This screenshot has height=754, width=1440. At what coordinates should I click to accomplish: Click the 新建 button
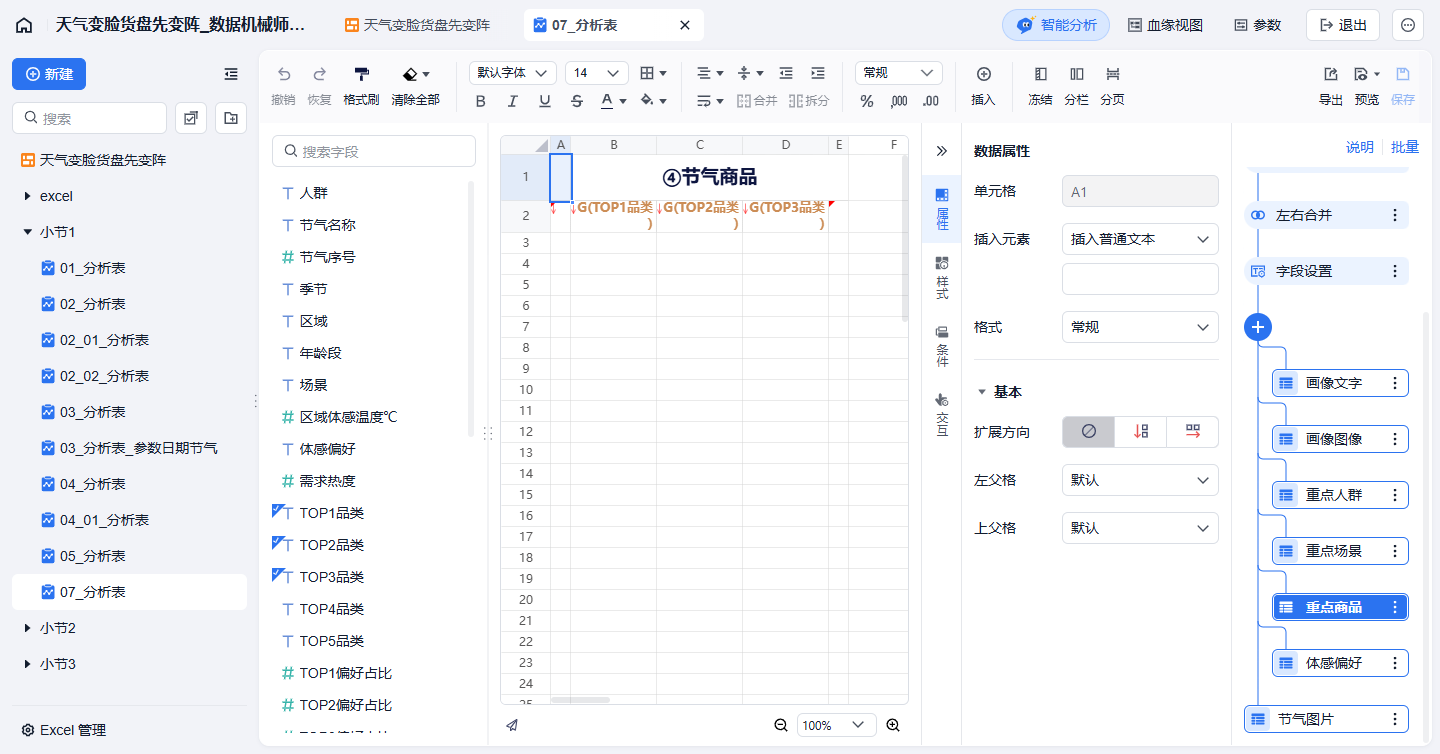point(49,74)
